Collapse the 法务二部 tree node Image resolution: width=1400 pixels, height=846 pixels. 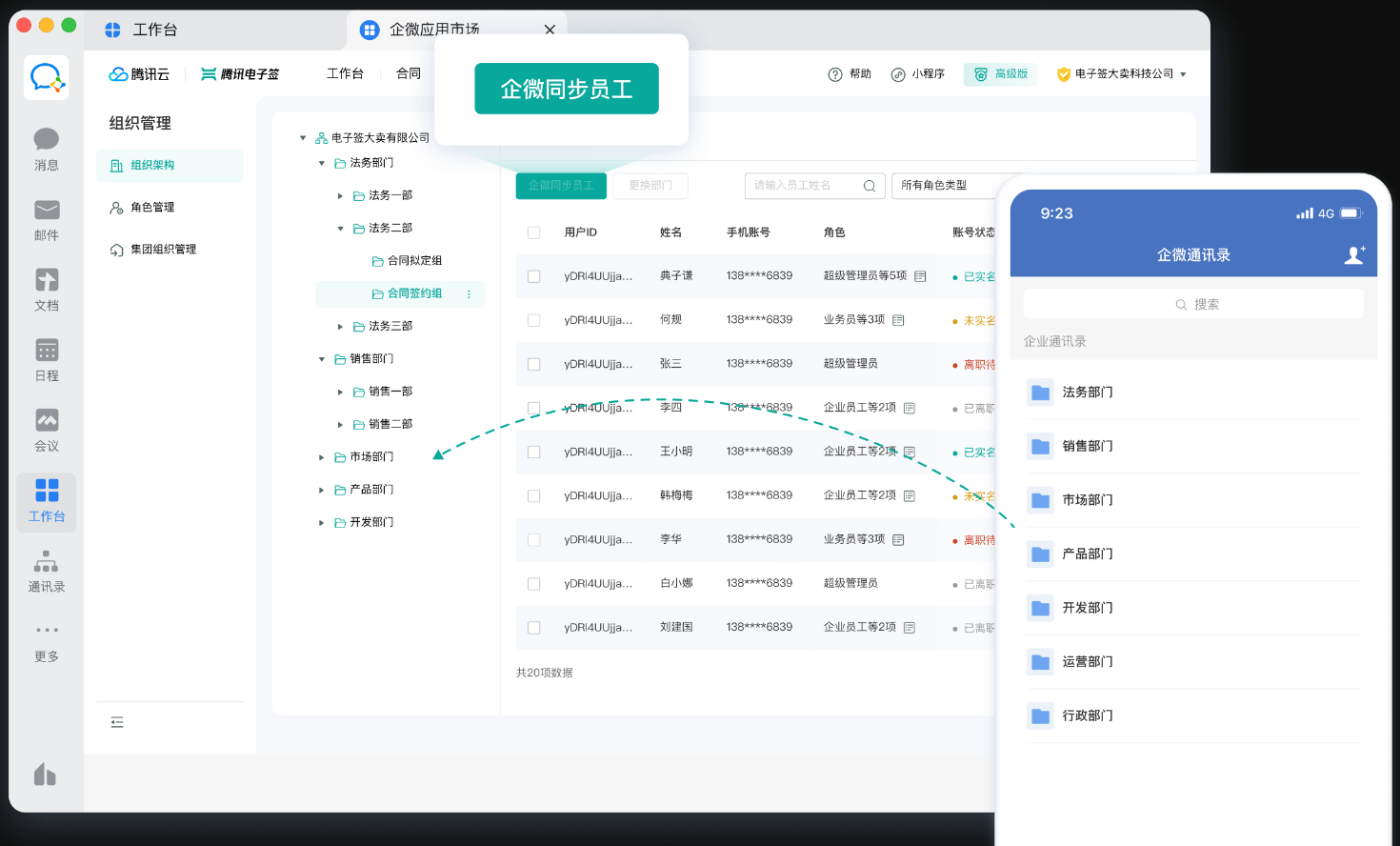[x=340, y=229]
